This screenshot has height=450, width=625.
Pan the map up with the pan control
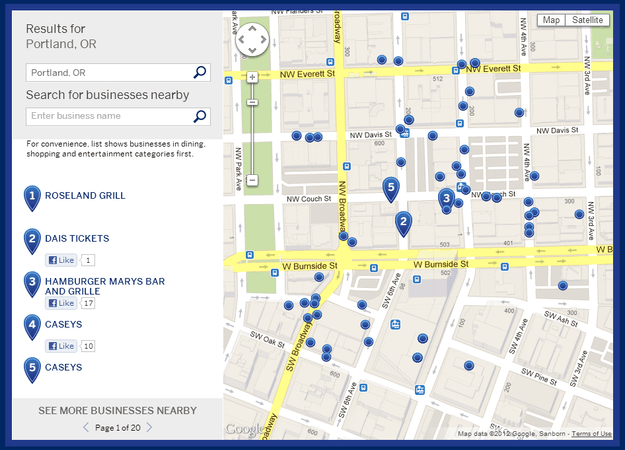(x=252, y=29)
